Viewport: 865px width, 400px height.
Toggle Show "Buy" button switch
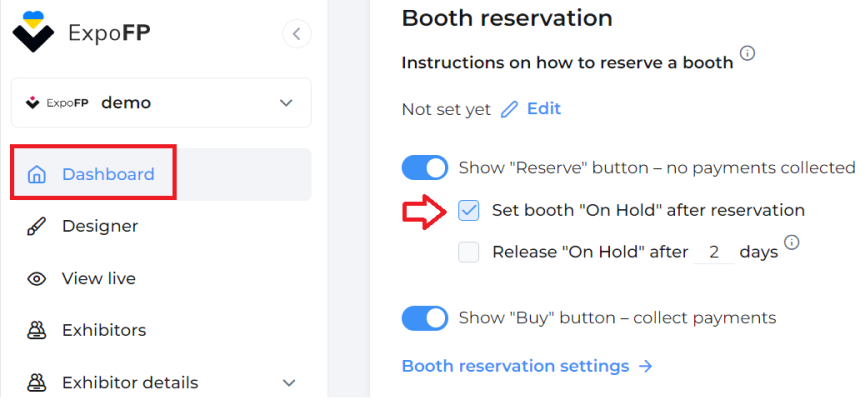[x=425, y=318]
